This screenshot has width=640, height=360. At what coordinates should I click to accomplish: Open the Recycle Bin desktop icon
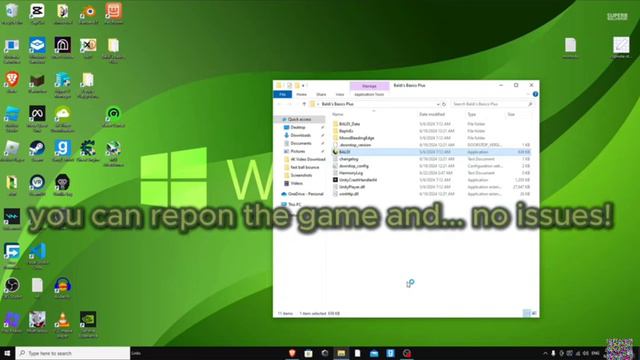pyautogui.click(x=12, y=13)
